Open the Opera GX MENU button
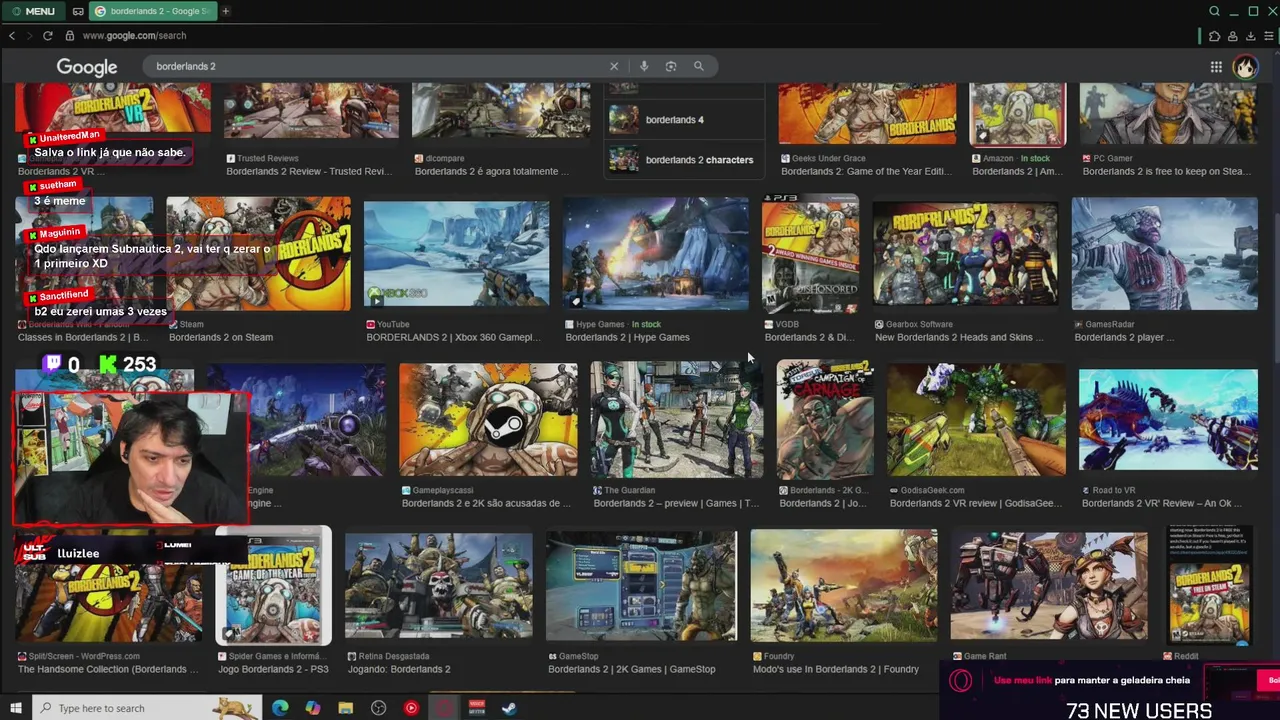The height and width of the screenshot is (720, 1280). coord(33,11)
